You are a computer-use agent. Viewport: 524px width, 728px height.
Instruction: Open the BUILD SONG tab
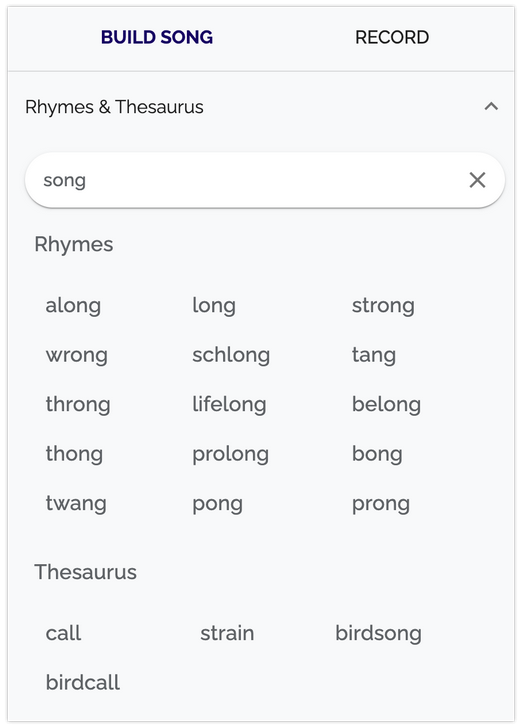click(x=157, y=38)
